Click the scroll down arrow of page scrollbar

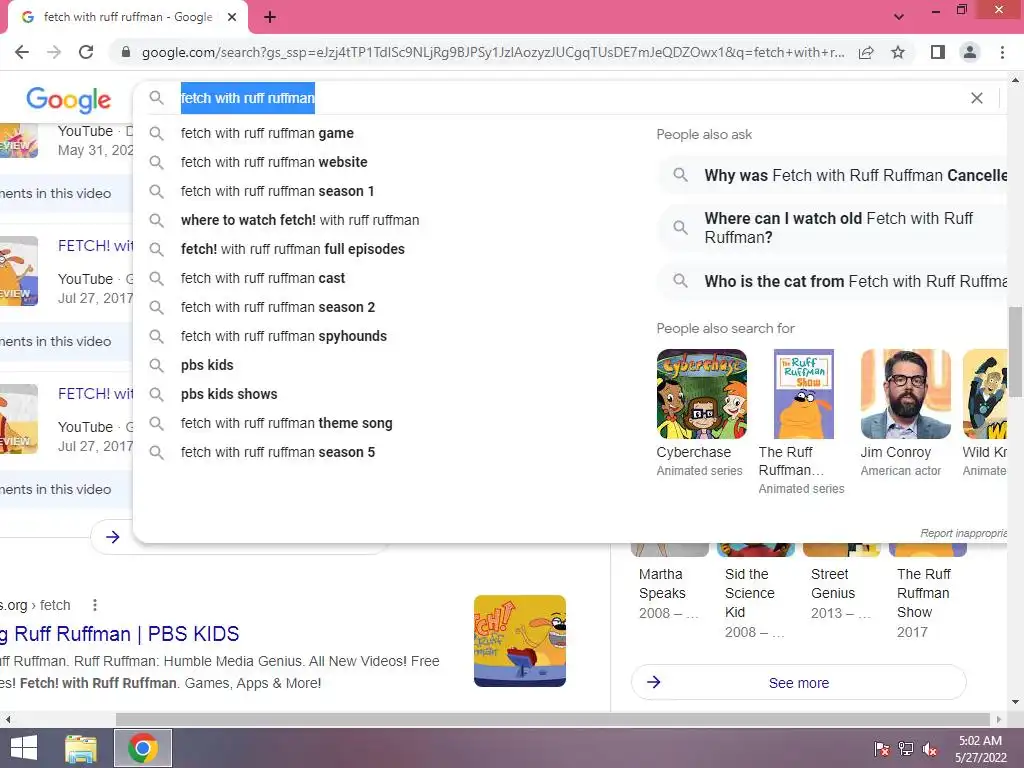click(x=1015, y=703)
